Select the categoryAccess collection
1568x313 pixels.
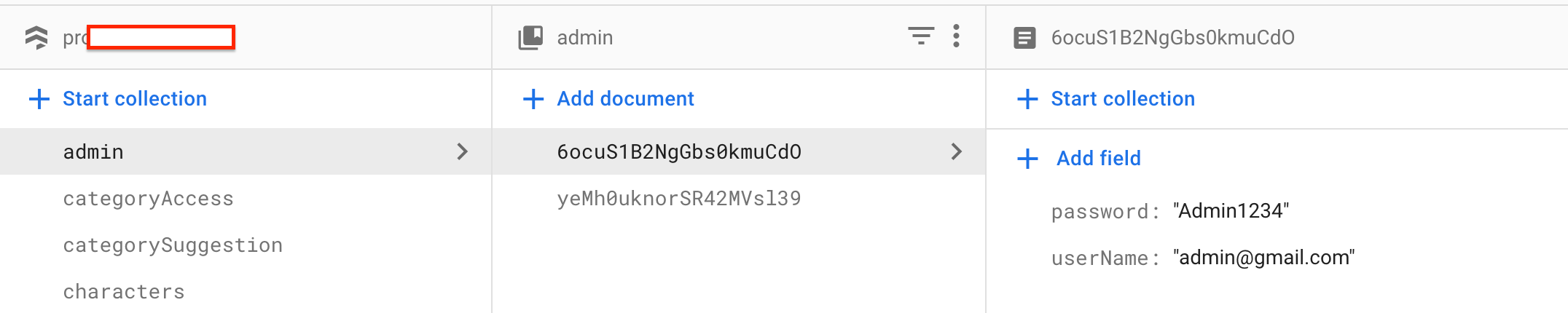point(148,199)
